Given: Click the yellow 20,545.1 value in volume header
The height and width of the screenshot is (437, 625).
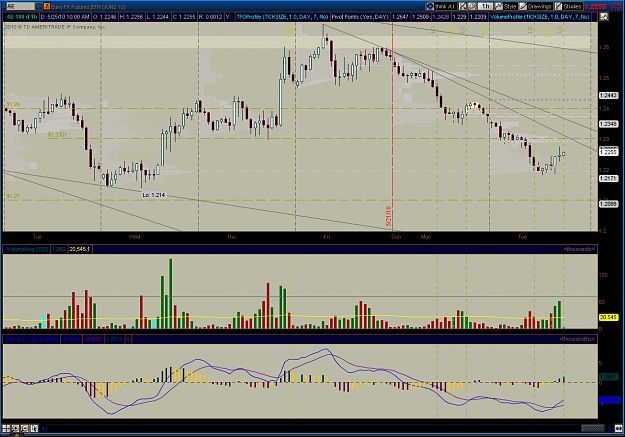Looking at the screenshot, I should (80, 249).
